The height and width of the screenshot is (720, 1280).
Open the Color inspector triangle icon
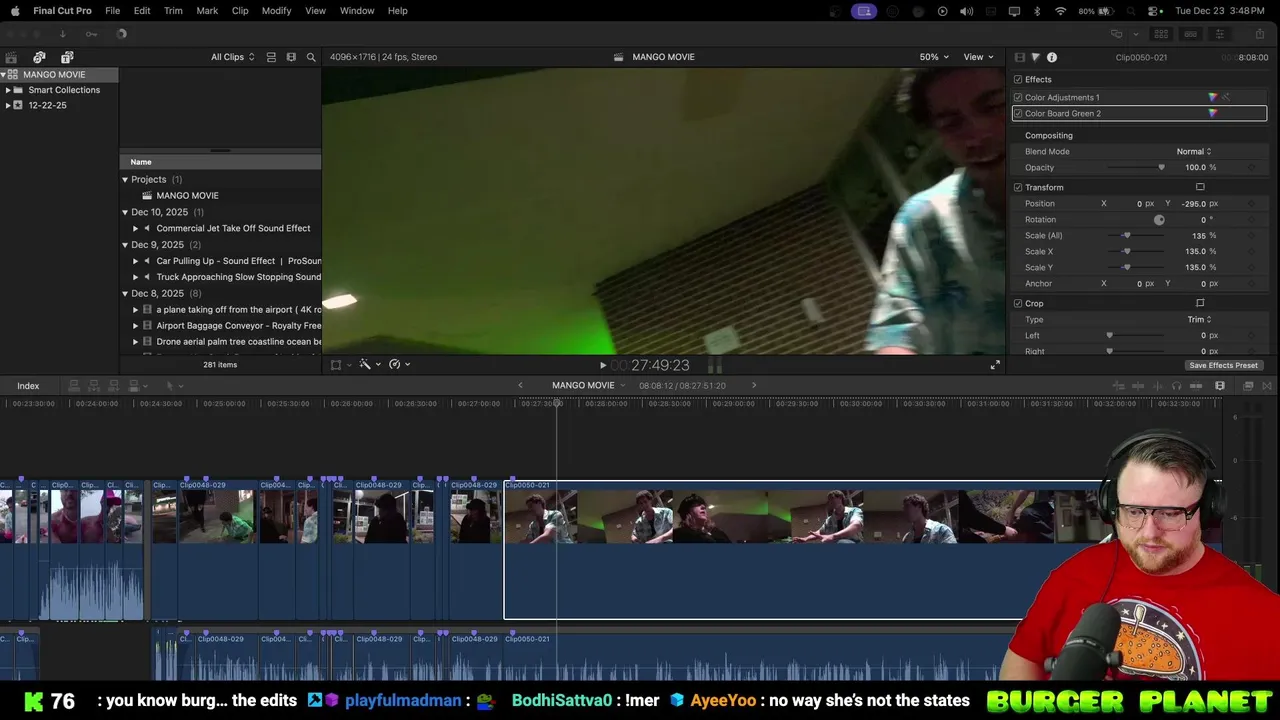[1035, 57]
